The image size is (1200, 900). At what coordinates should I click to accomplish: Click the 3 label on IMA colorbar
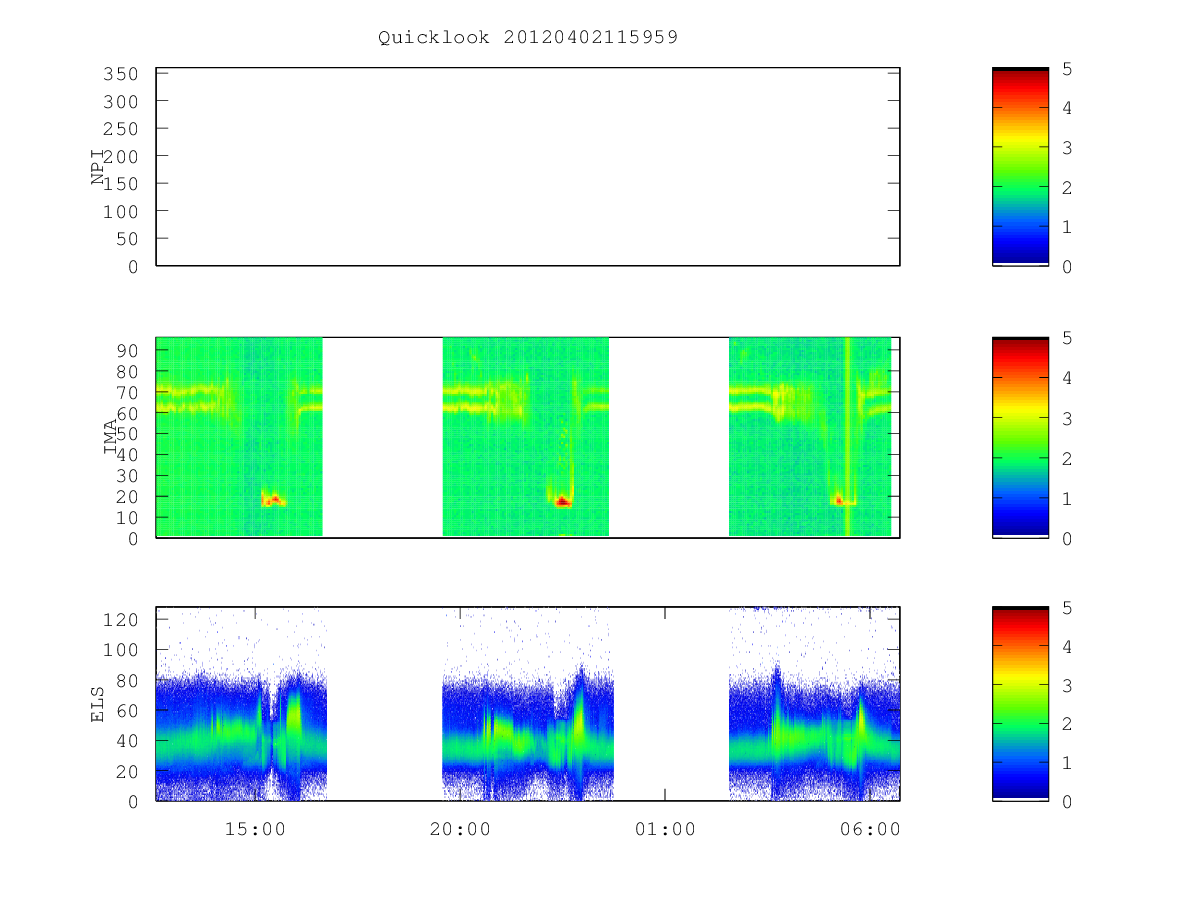(x=1067, y=418)
